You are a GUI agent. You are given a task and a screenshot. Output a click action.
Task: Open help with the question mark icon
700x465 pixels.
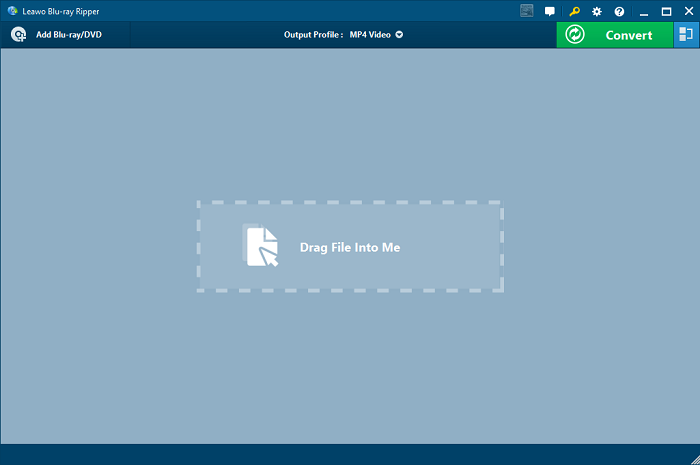619,12
